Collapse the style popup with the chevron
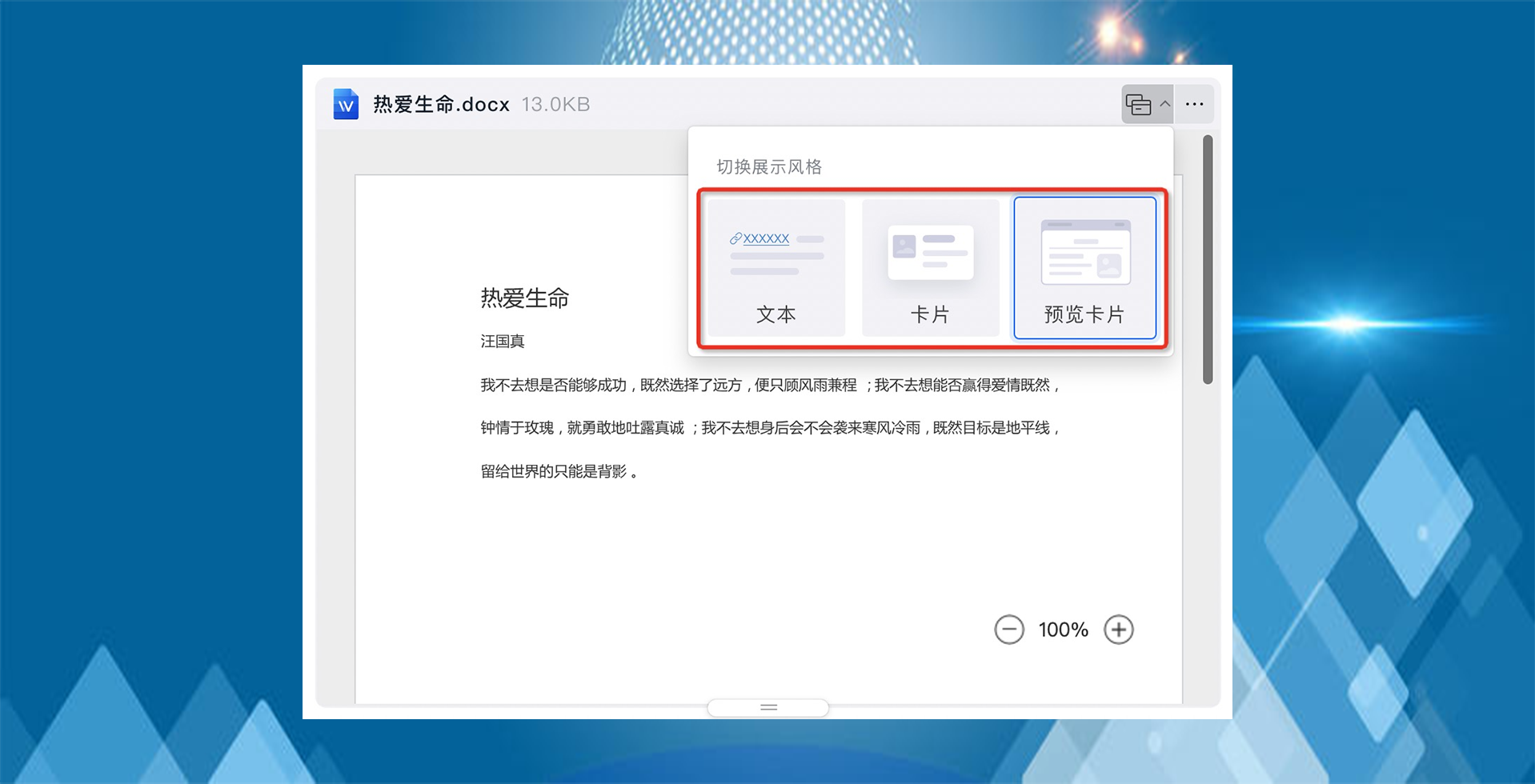This screenshot has width=1535, height=784. point(1165,103)
